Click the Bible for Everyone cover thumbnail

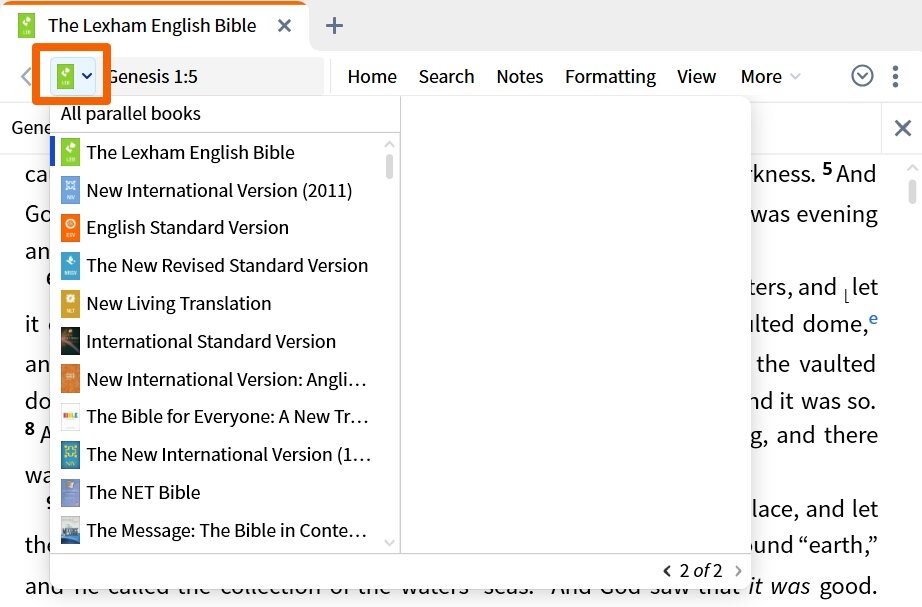[x=71, y=416]
